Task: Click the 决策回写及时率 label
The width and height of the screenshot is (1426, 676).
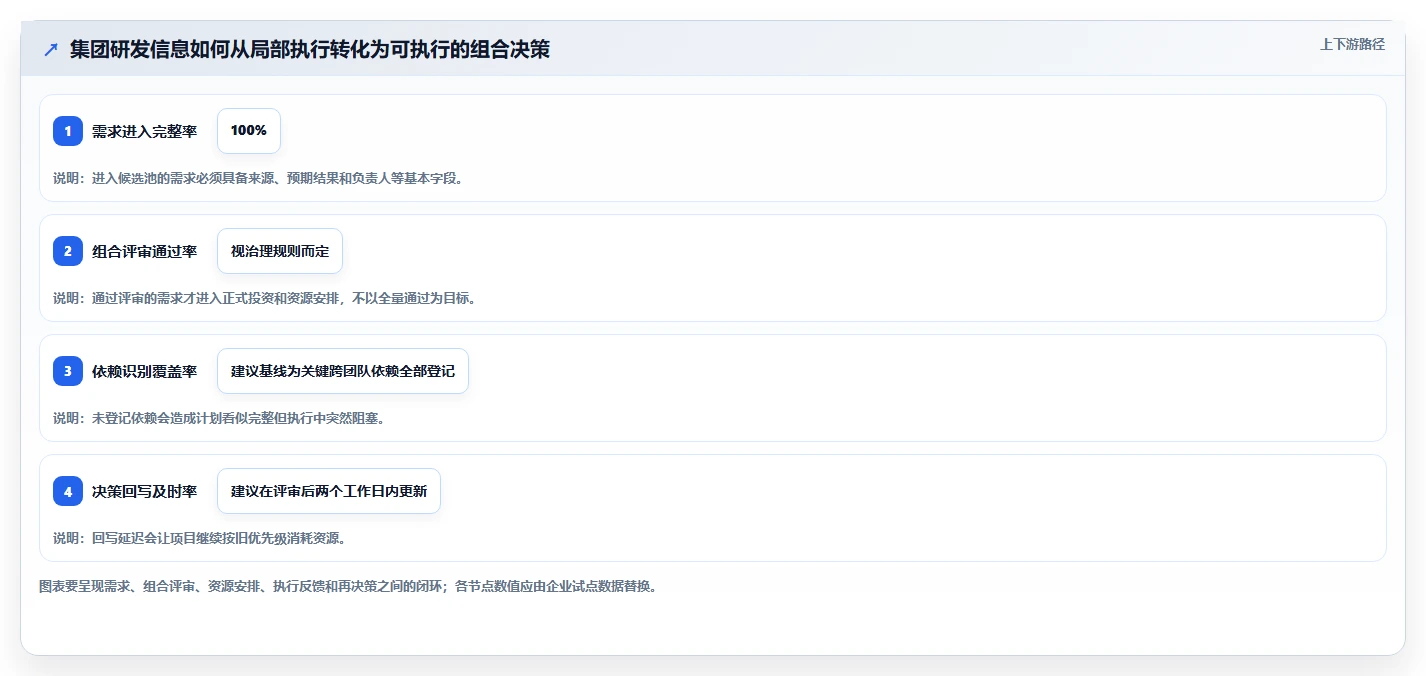Action: click(144, 491)
